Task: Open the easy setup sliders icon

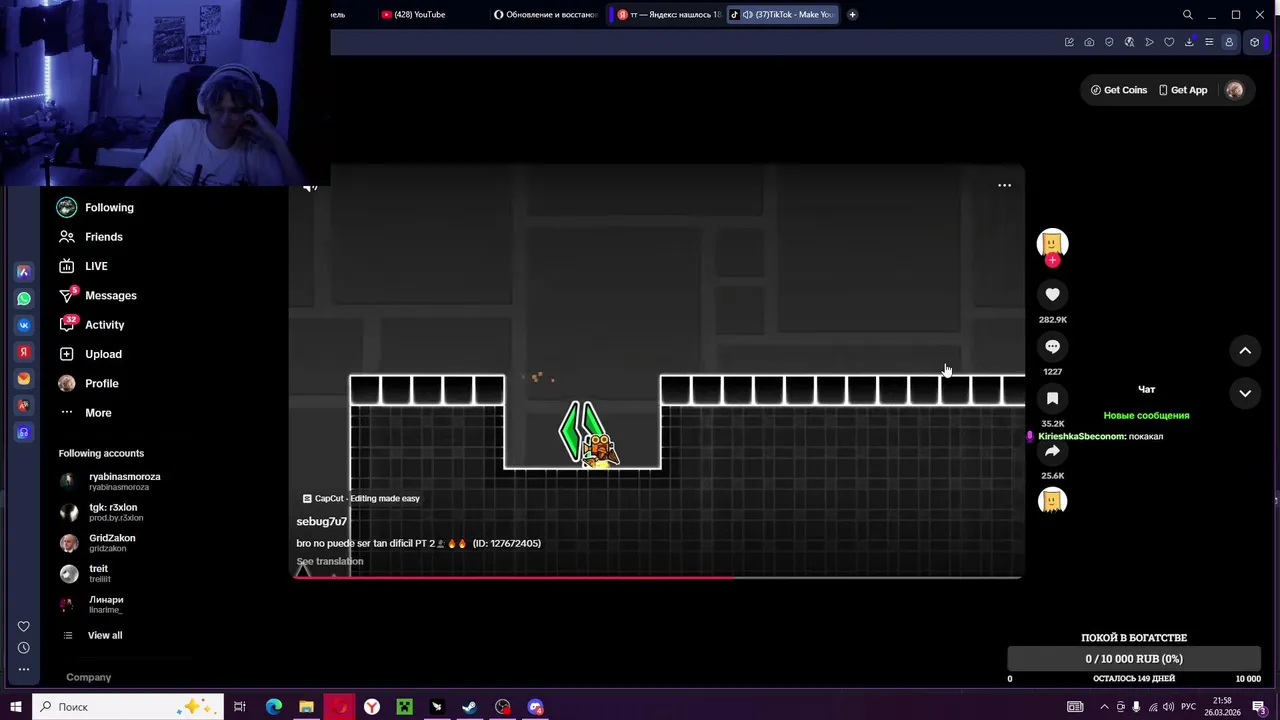Action: 1209,42
